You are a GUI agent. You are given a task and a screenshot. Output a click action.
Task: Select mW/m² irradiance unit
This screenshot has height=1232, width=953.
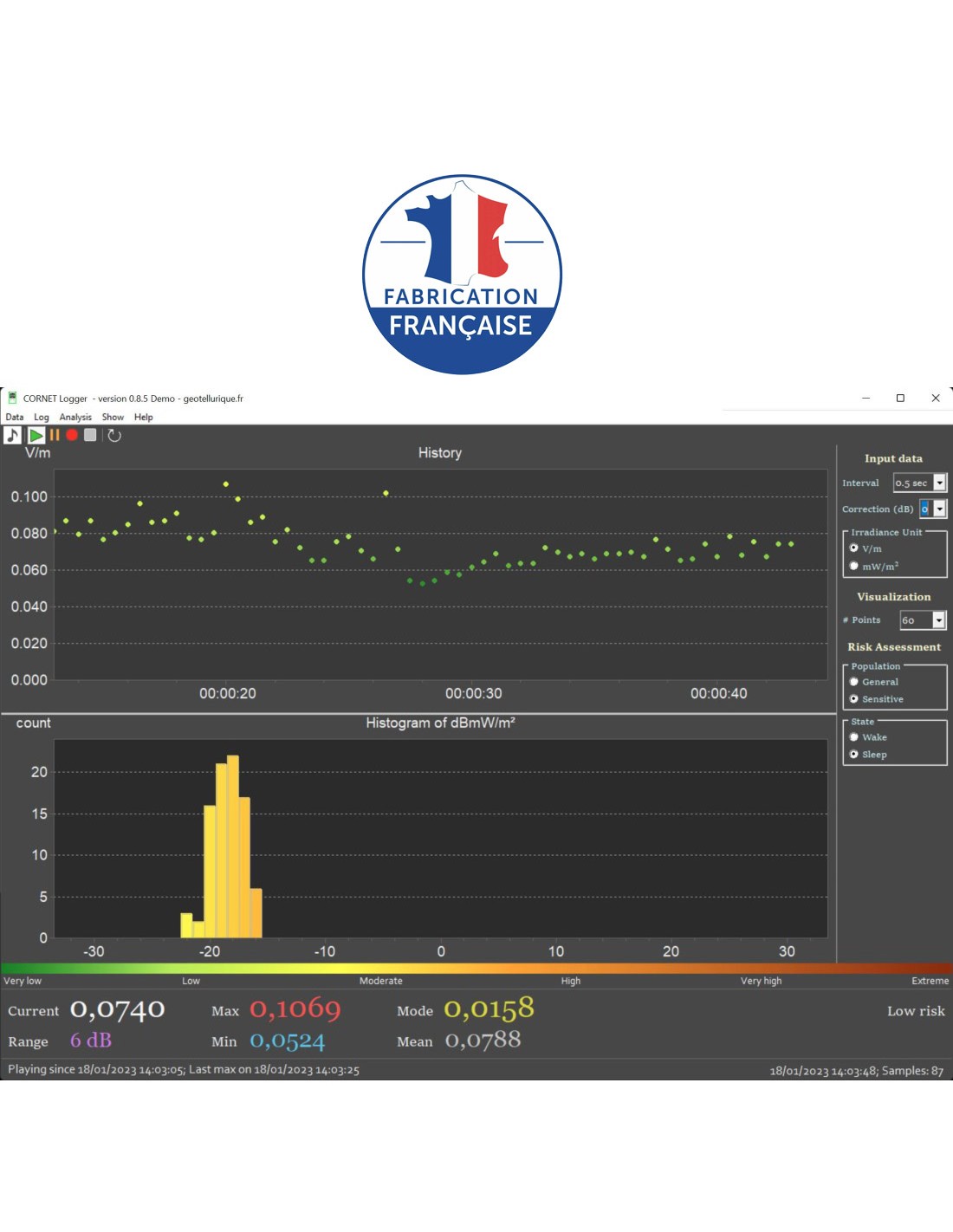[873, 566]
